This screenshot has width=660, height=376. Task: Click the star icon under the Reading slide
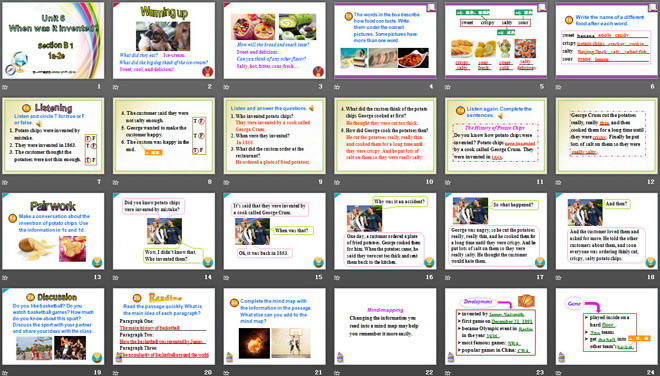pos(115,373)
